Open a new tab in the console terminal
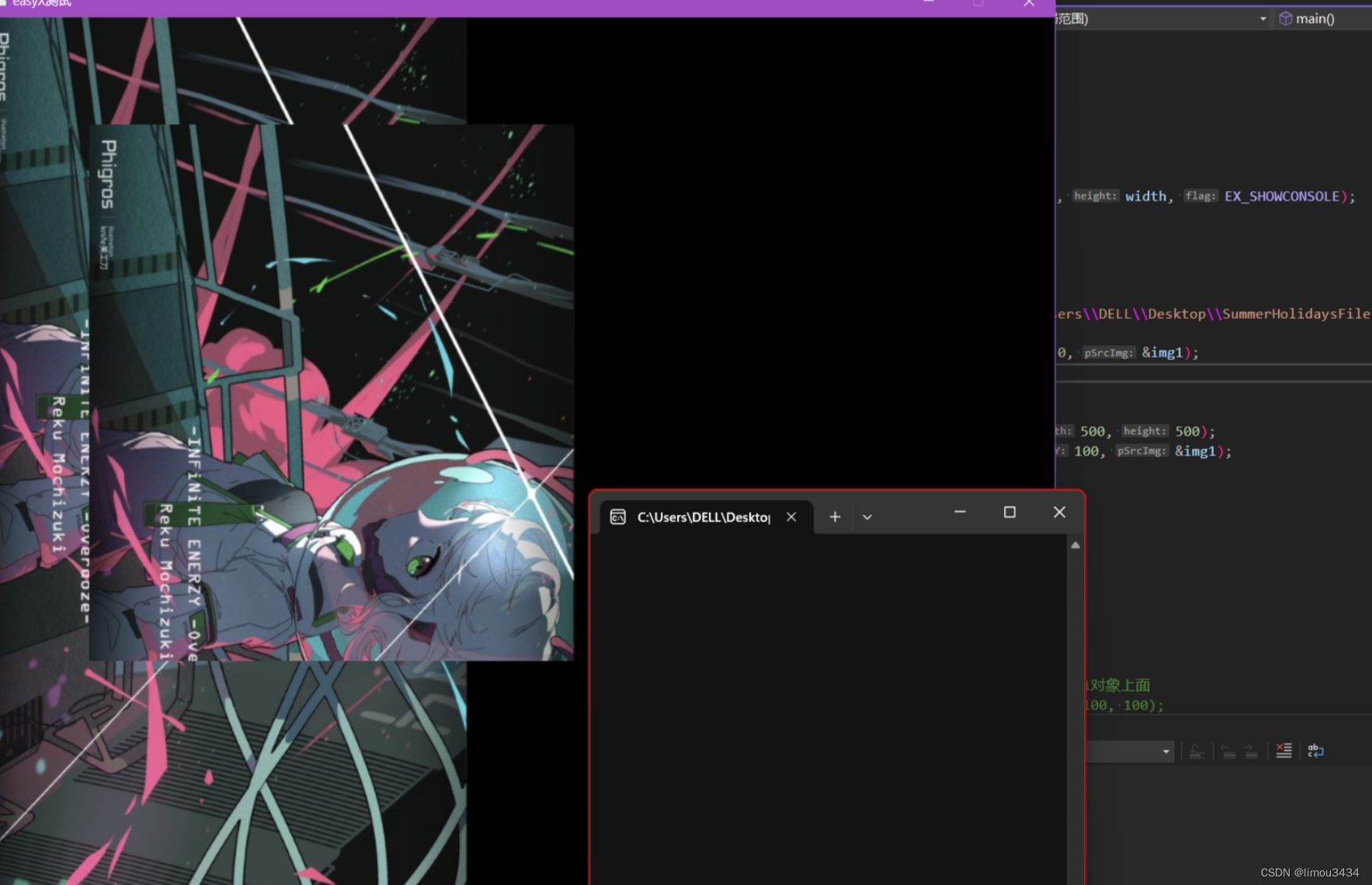 pyautogui.click(x=835, y=517)
